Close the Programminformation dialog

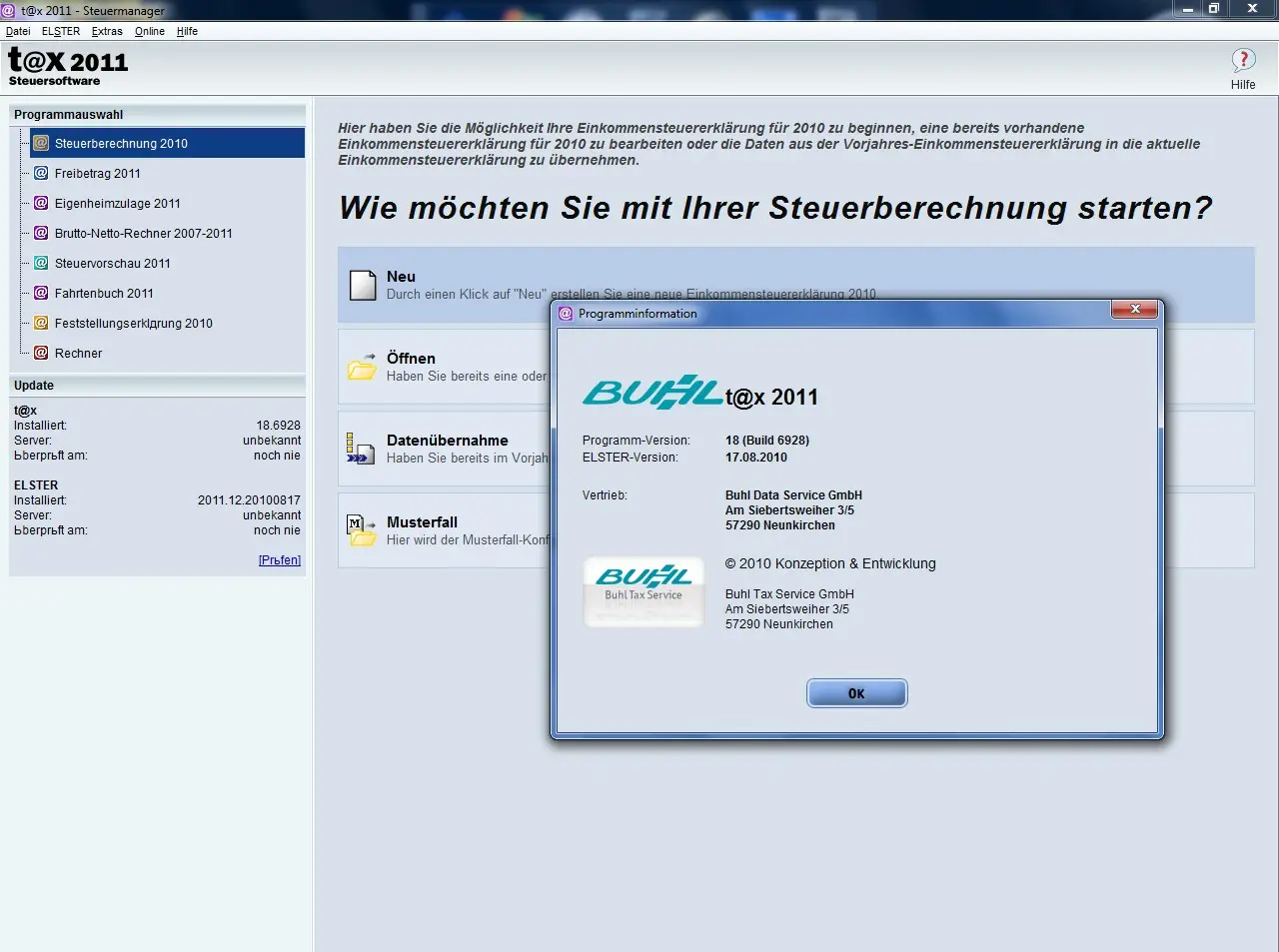click(1135, 310)
